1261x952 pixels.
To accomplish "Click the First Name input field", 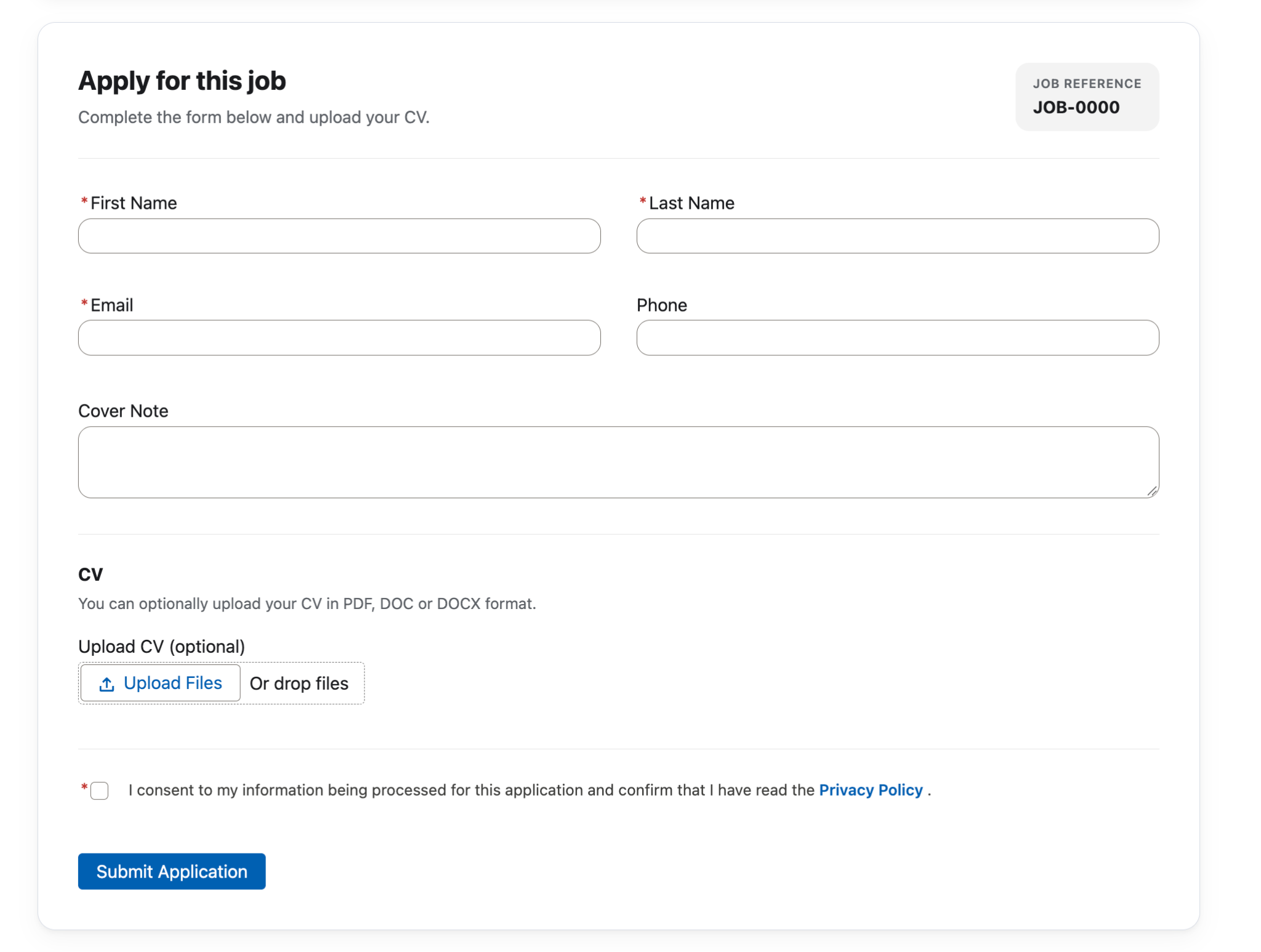I will (x=339, y=236).
